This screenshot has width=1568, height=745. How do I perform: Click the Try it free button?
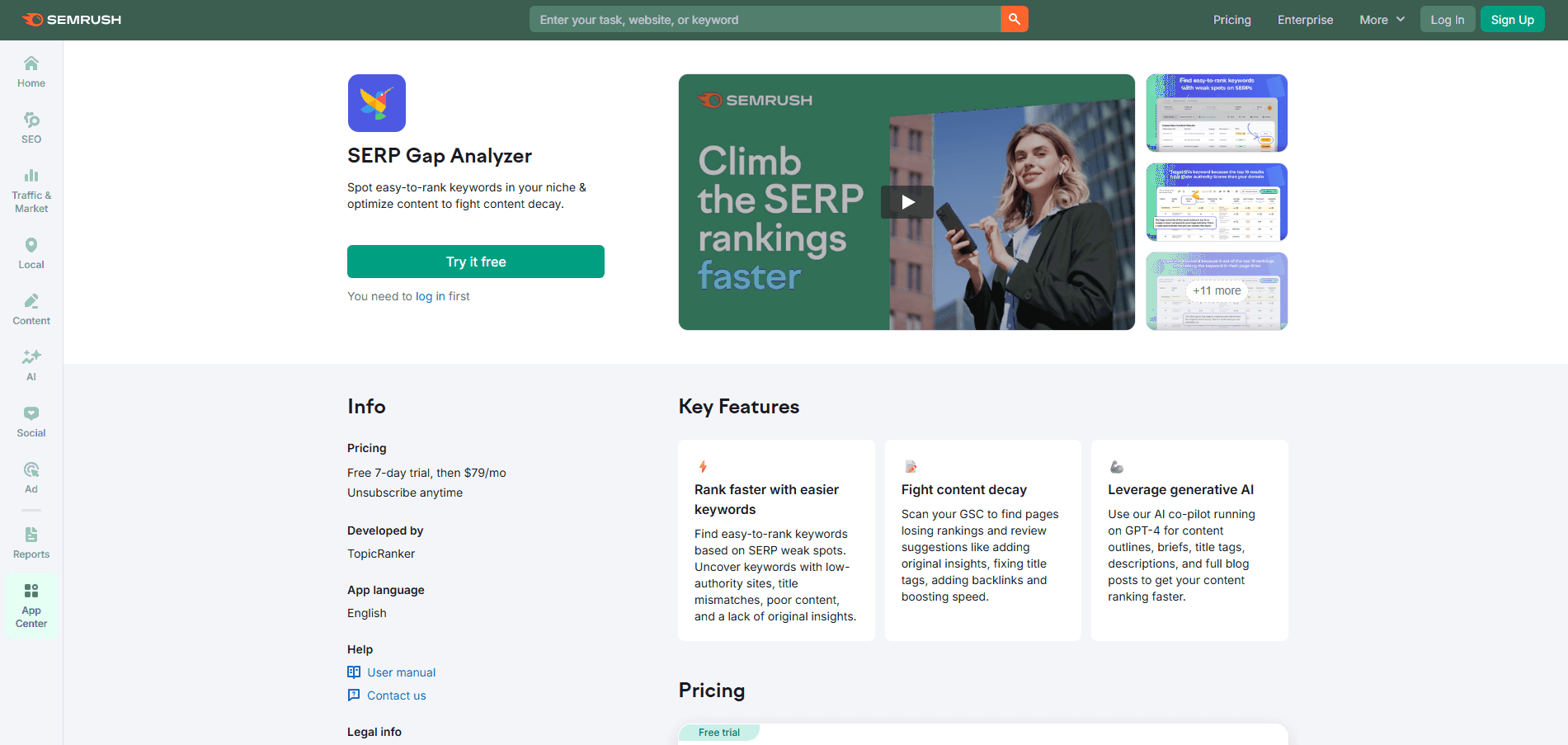tap(476, 262)
